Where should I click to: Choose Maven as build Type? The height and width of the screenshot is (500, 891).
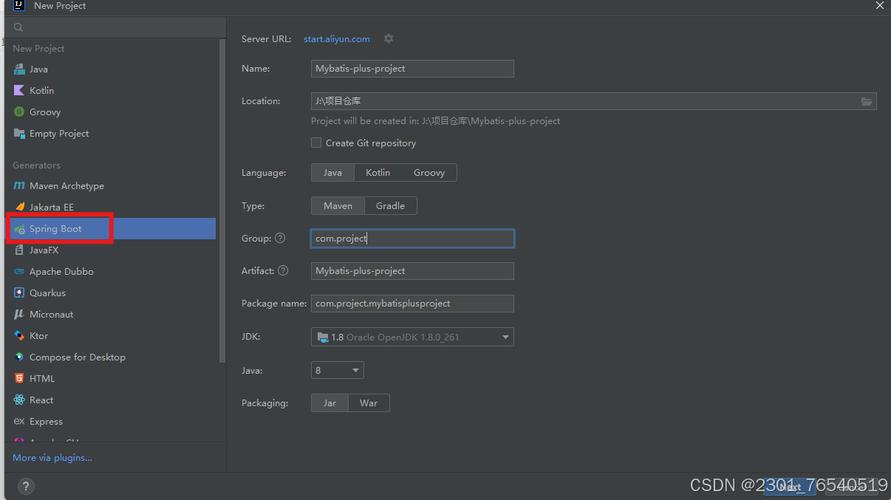(x=338, y=206)
